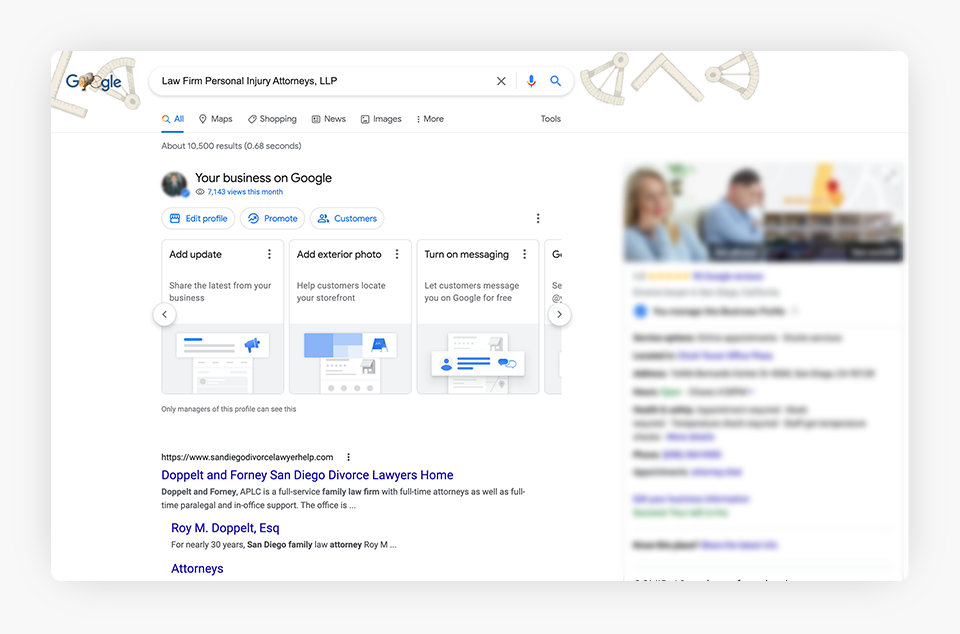Open three-dot menu on Turn on messaging card
Screen dimensions: 960x634
pyautogui.click(x=525, y=254)
